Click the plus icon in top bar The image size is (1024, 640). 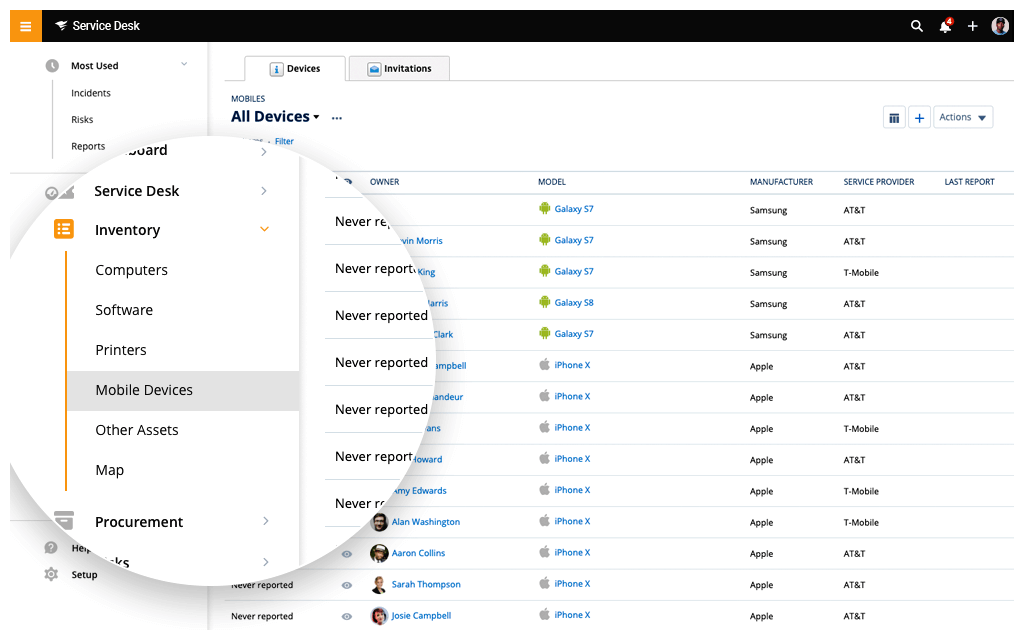972,26
